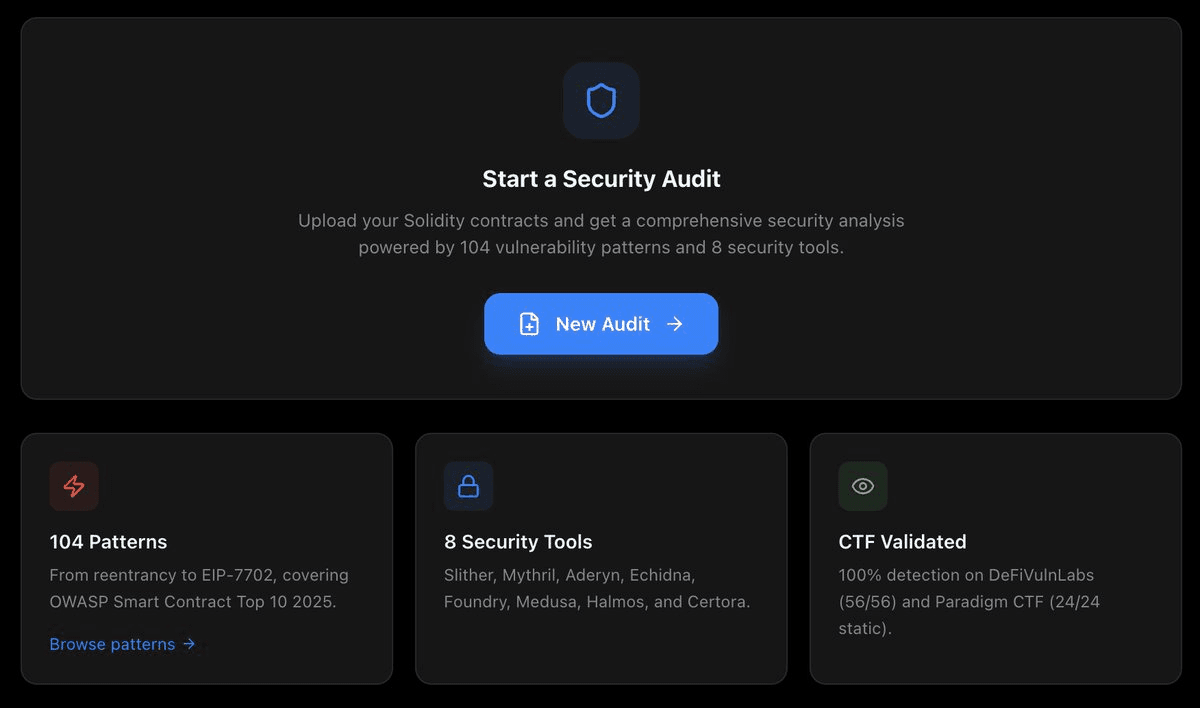Viewport: 1200px width, 708px height.
Task: Click the red lightning bolt icon
Action: (74, 486)
